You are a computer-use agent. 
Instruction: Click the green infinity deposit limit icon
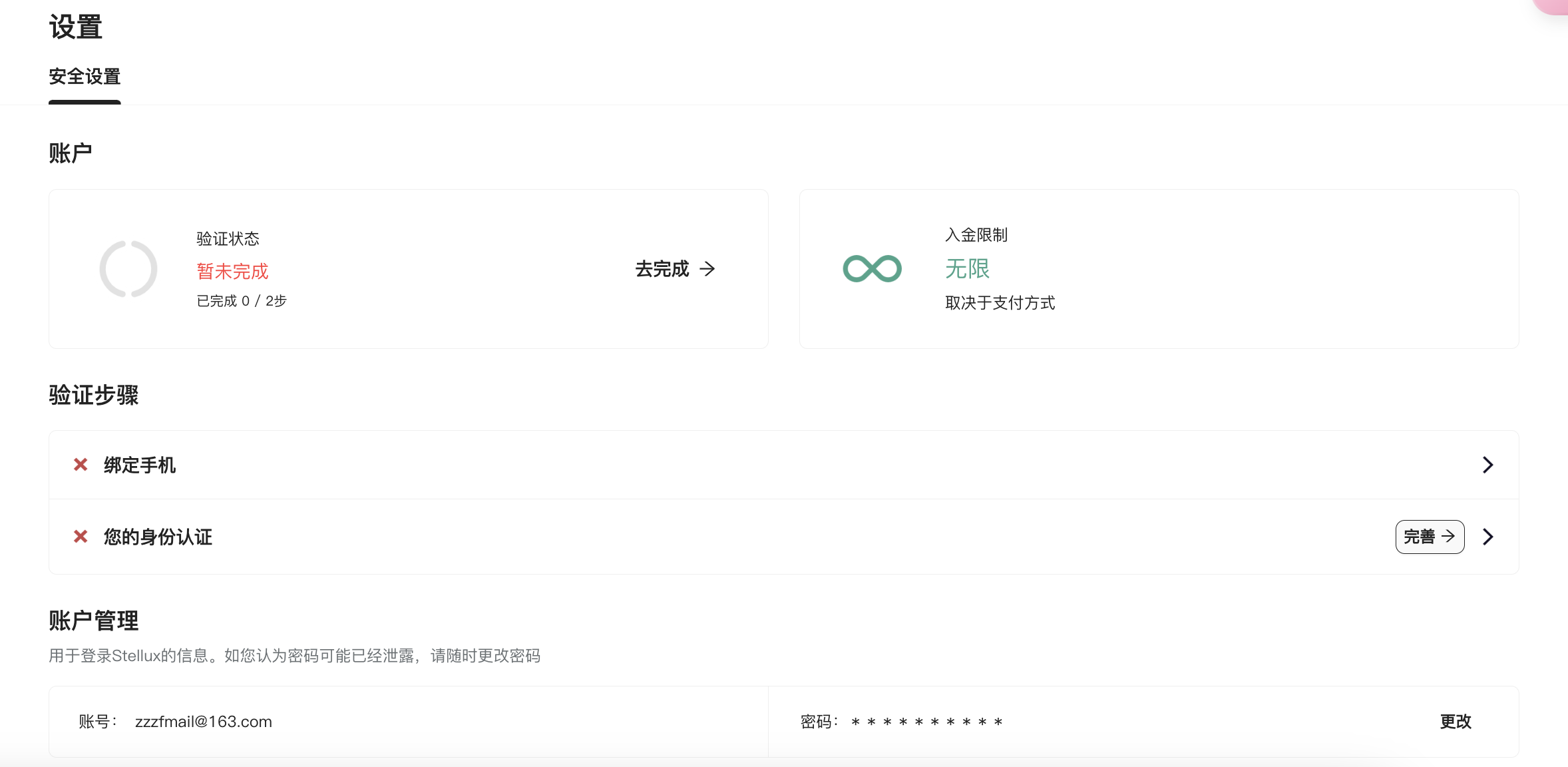pyautogui.click(x=872, y=269)
